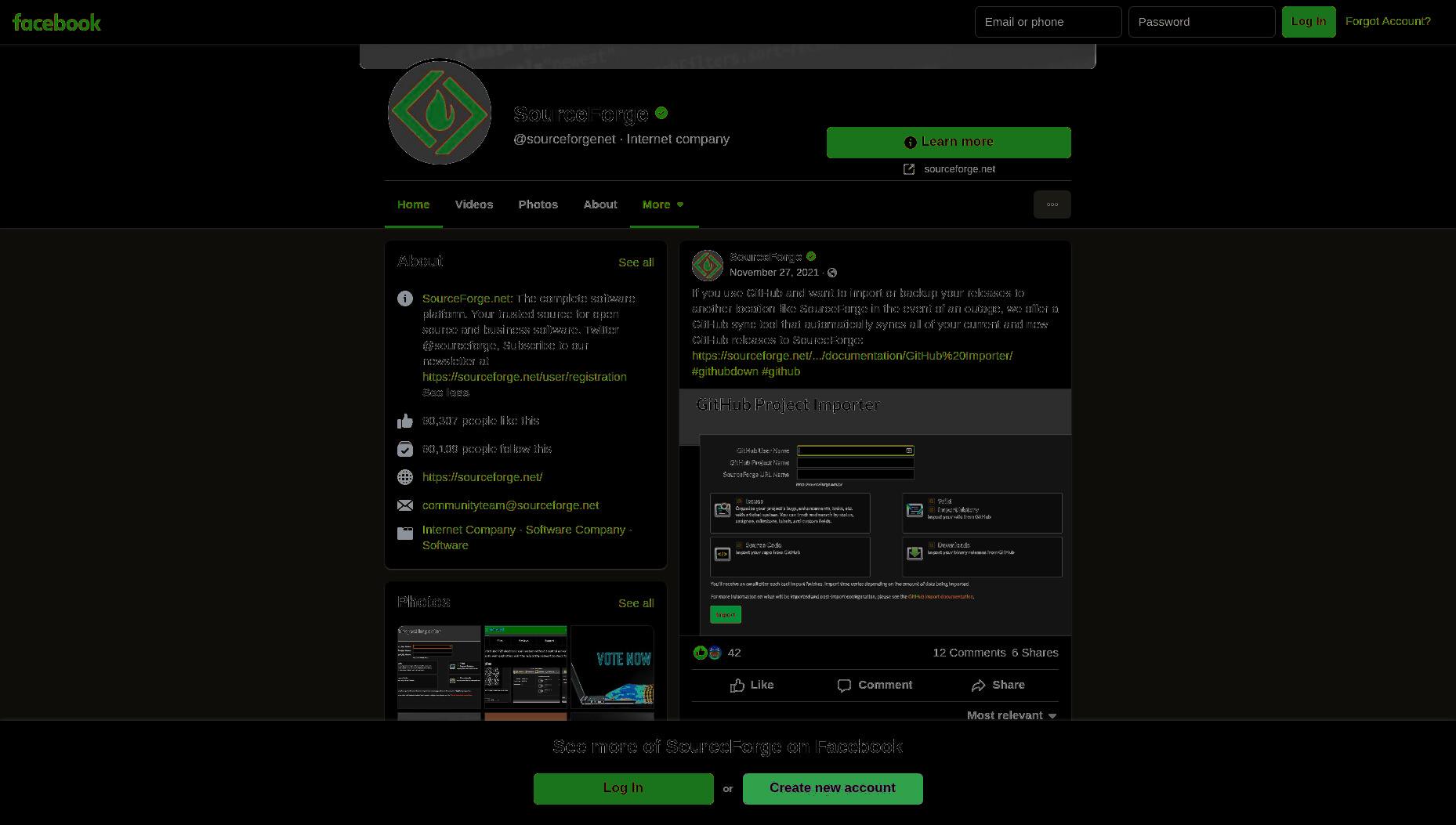The width and height of the screenshot is (1456, 825).
Task: Switch to the Home tab
Action: point(413,204)
